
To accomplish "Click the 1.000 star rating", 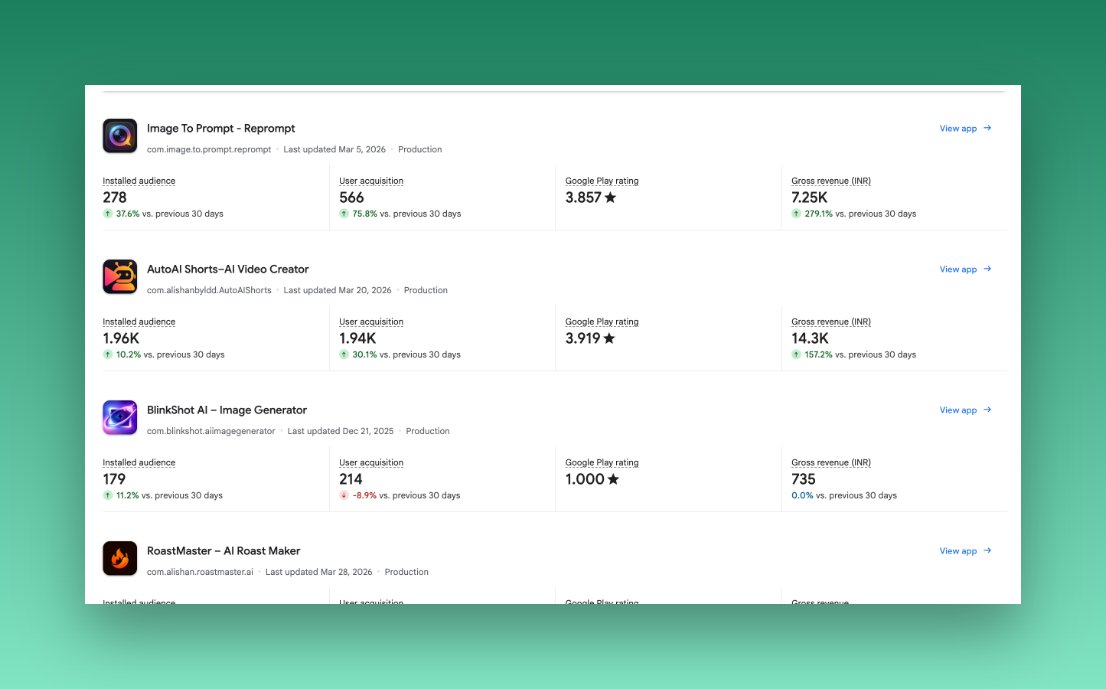I will tap(592, 480).
